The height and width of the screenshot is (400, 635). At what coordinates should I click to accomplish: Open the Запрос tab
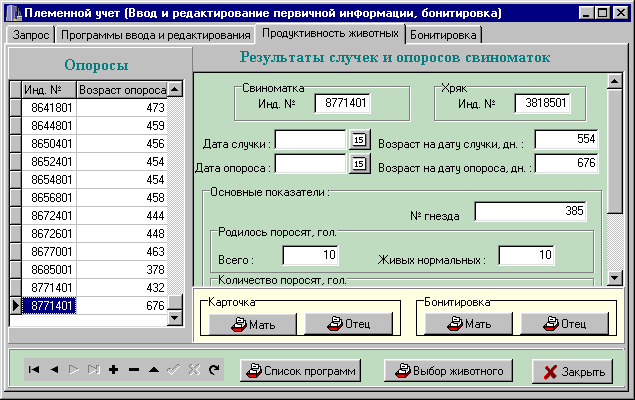31,35
